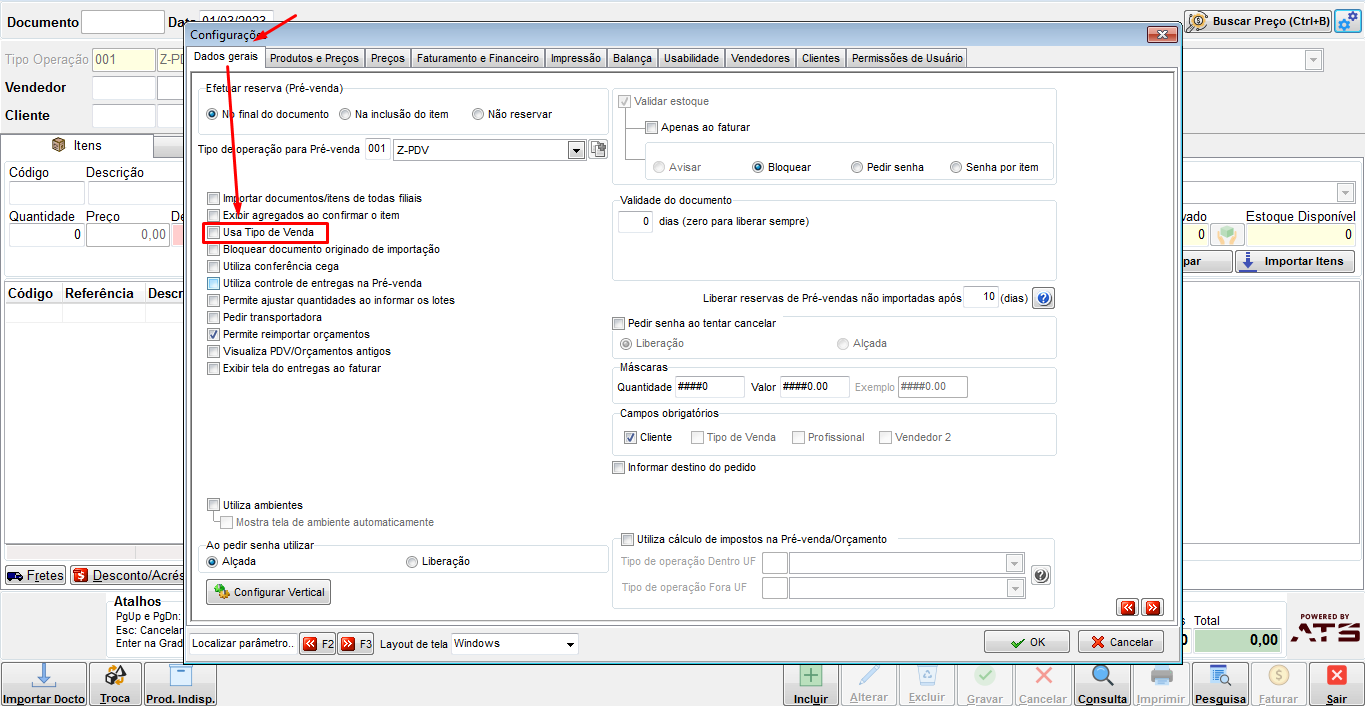Uncheck Permite reimportar orçamentos
Viewport: 1365px width, 706px height.
(x=213, y=335)
